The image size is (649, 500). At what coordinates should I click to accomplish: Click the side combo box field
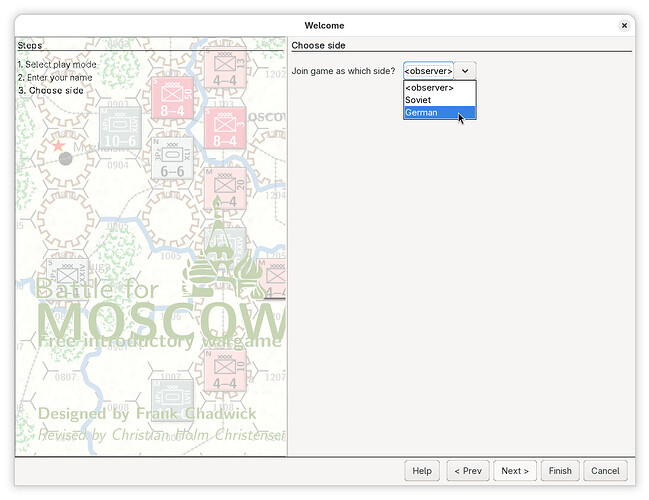tap(428, 71)
